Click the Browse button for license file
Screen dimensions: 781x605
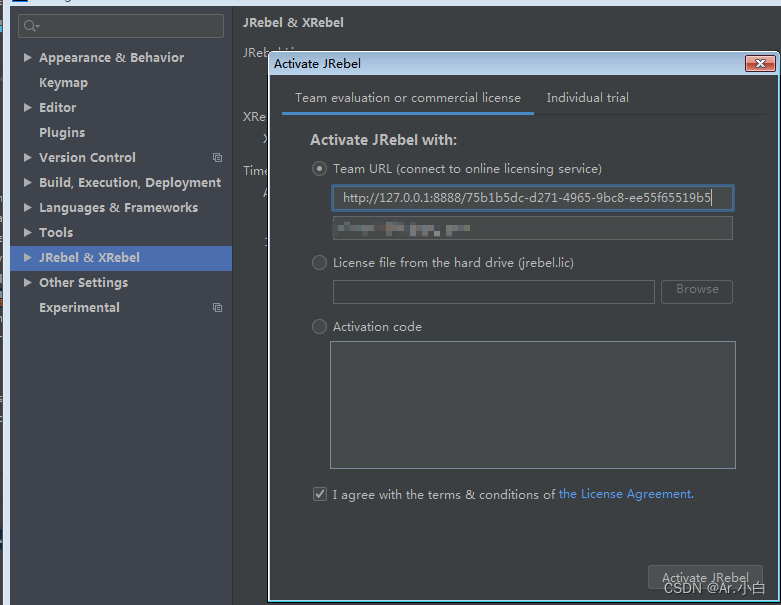click(697, 291)
